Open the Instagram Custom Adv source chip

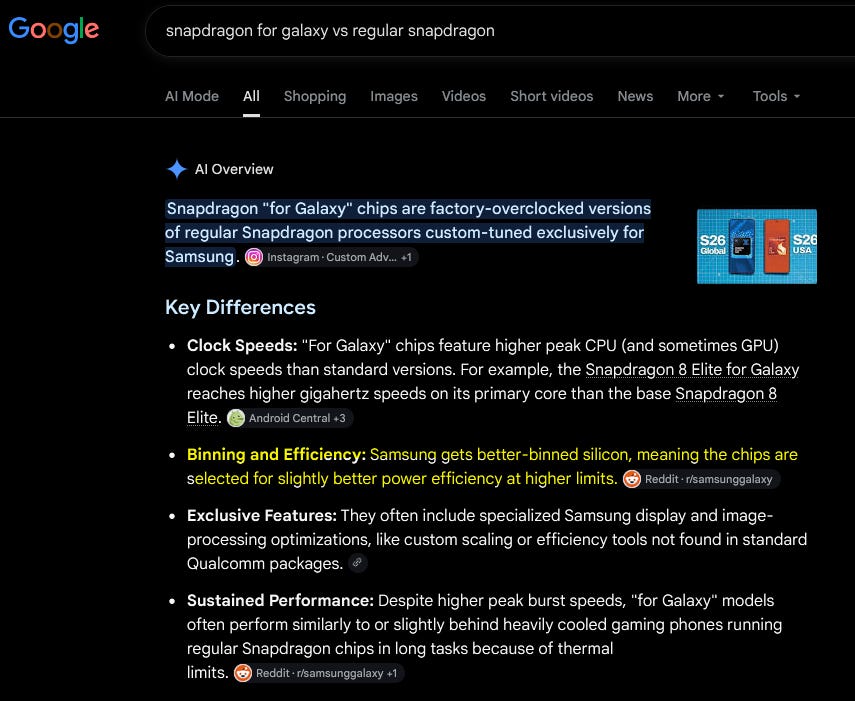click(x=331, y=257)
